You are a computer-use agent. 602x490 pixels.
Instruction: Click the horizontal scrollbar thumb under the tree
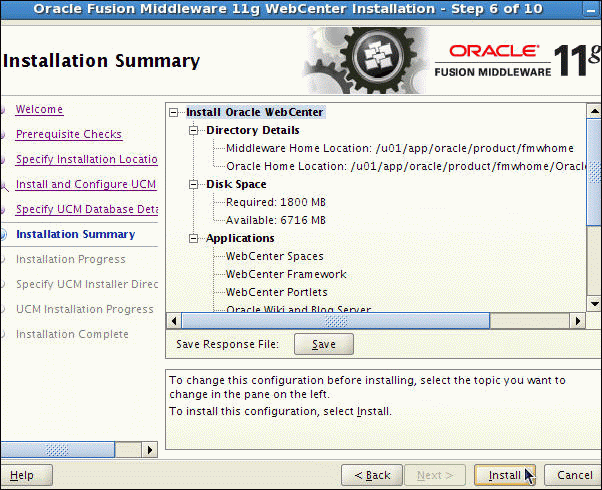[336, 321]
